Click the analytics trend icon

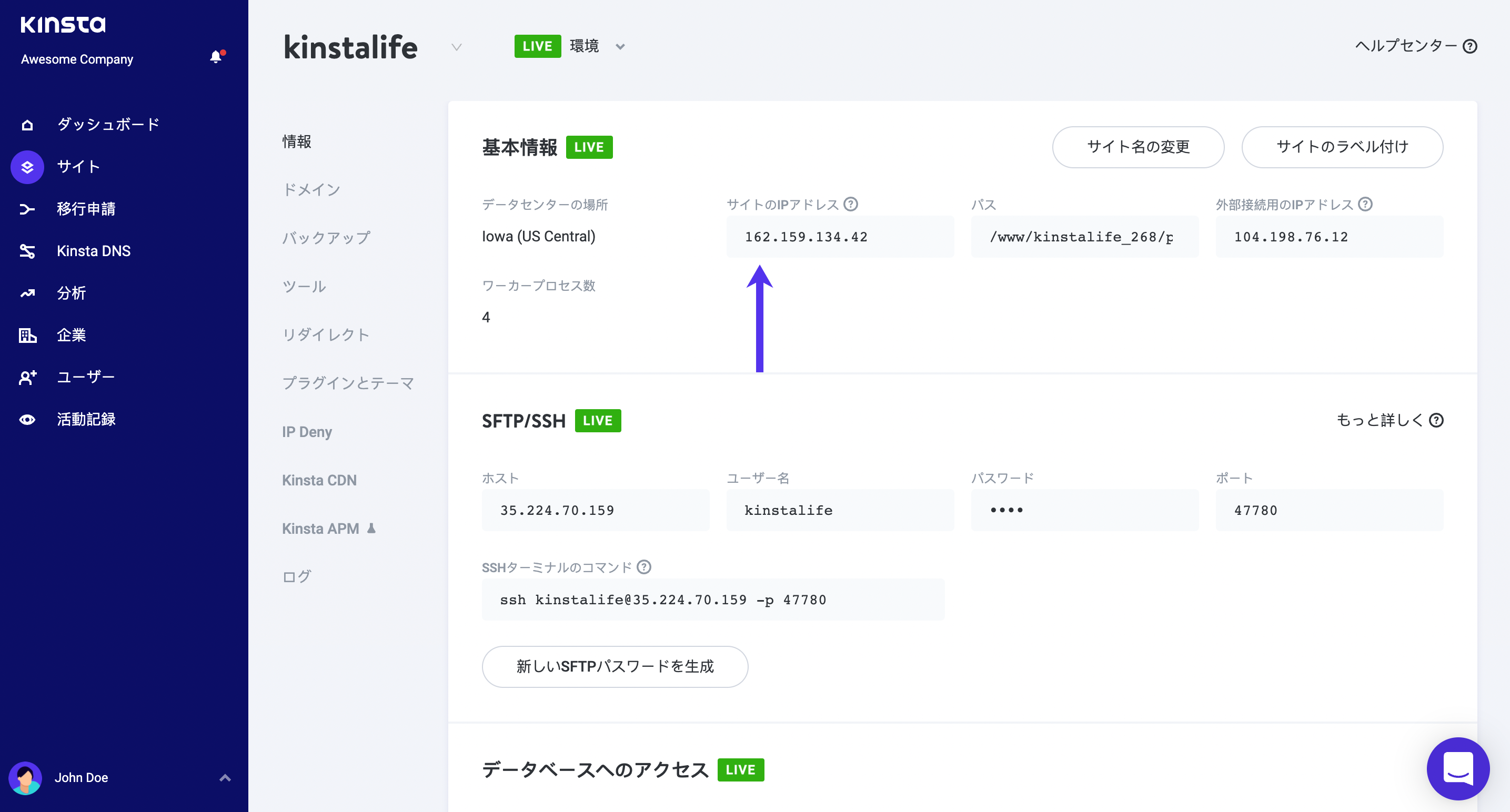coord(27,293)
